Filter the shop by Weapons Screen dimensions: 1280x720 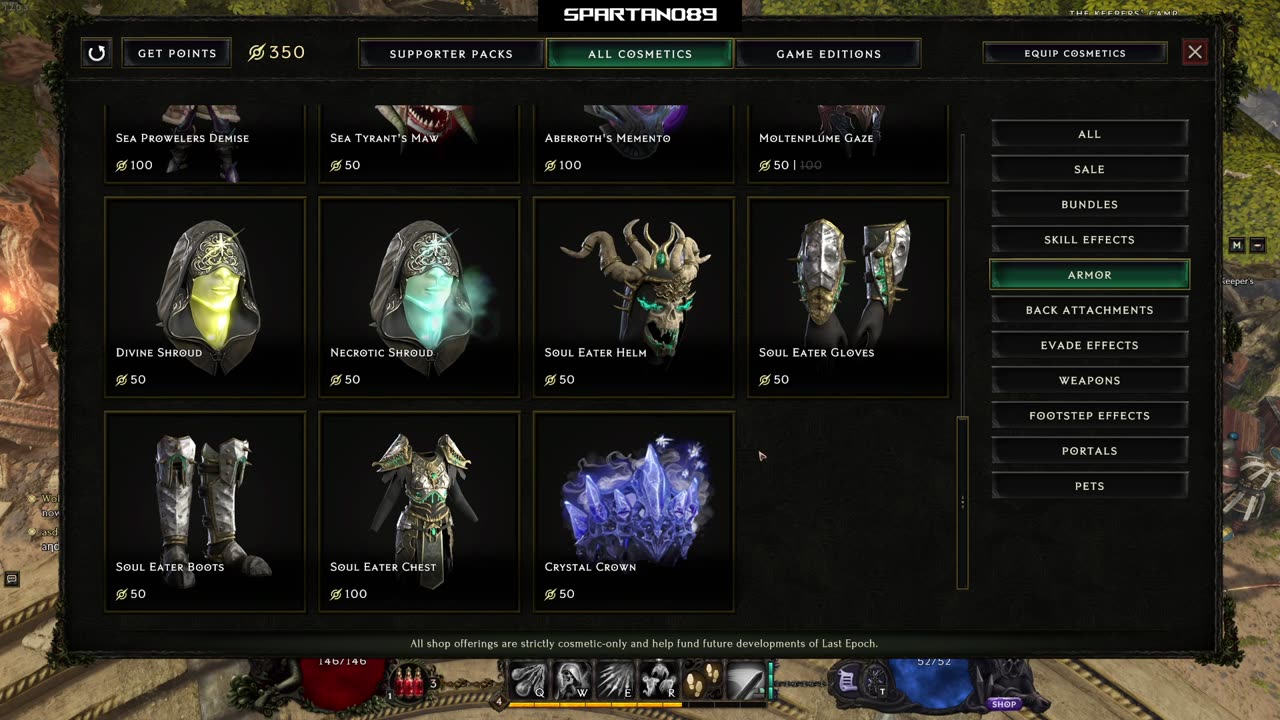tap(1090, 380)
